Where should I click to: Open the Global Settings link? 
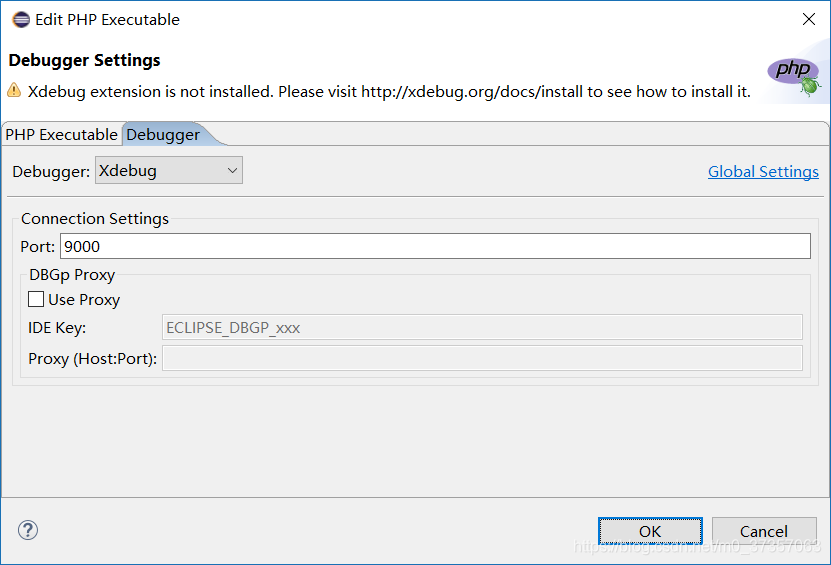point(763,172)
